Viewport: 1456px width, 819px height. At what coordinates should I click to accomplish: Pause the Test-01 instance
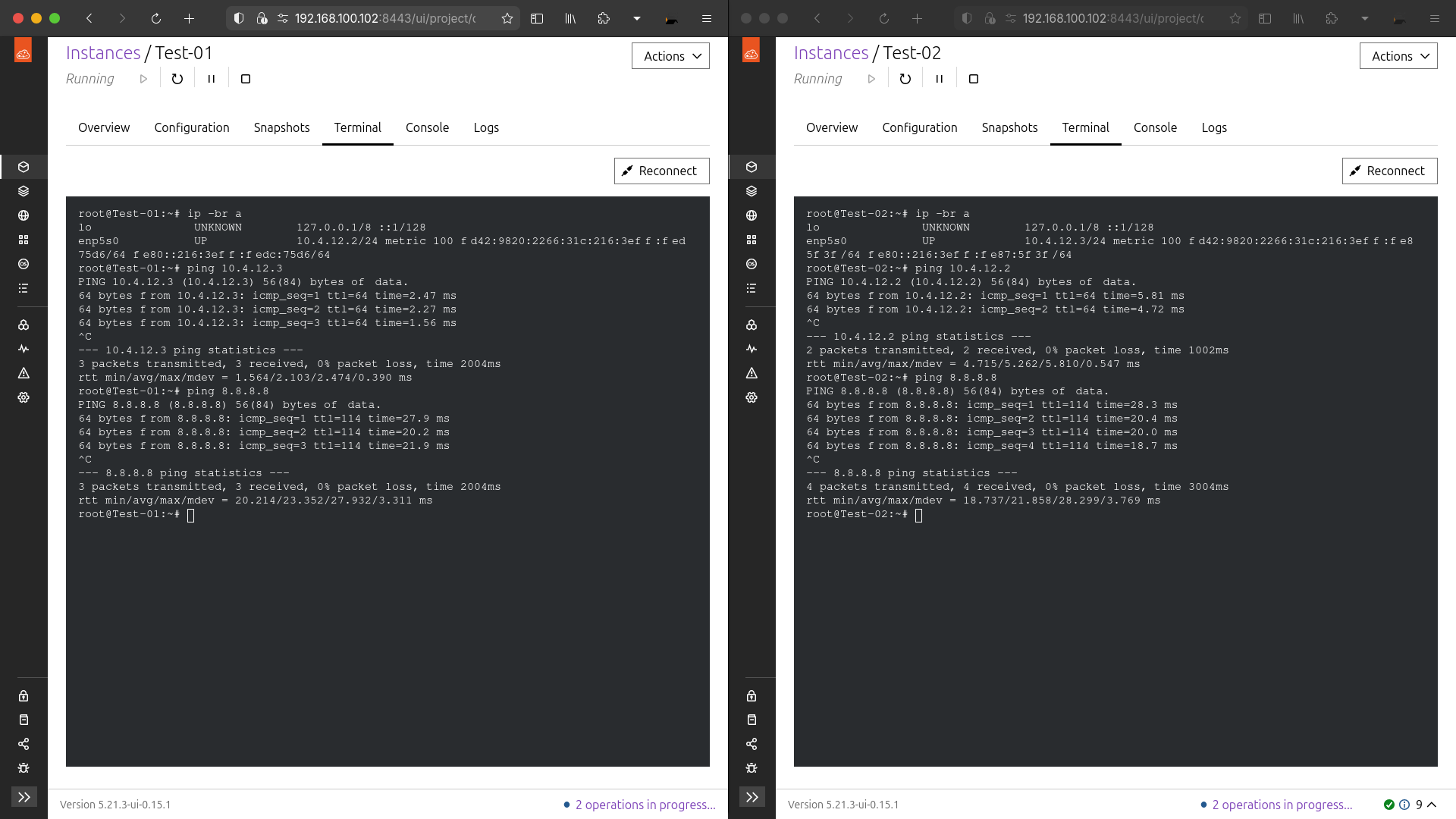[211, 77]
